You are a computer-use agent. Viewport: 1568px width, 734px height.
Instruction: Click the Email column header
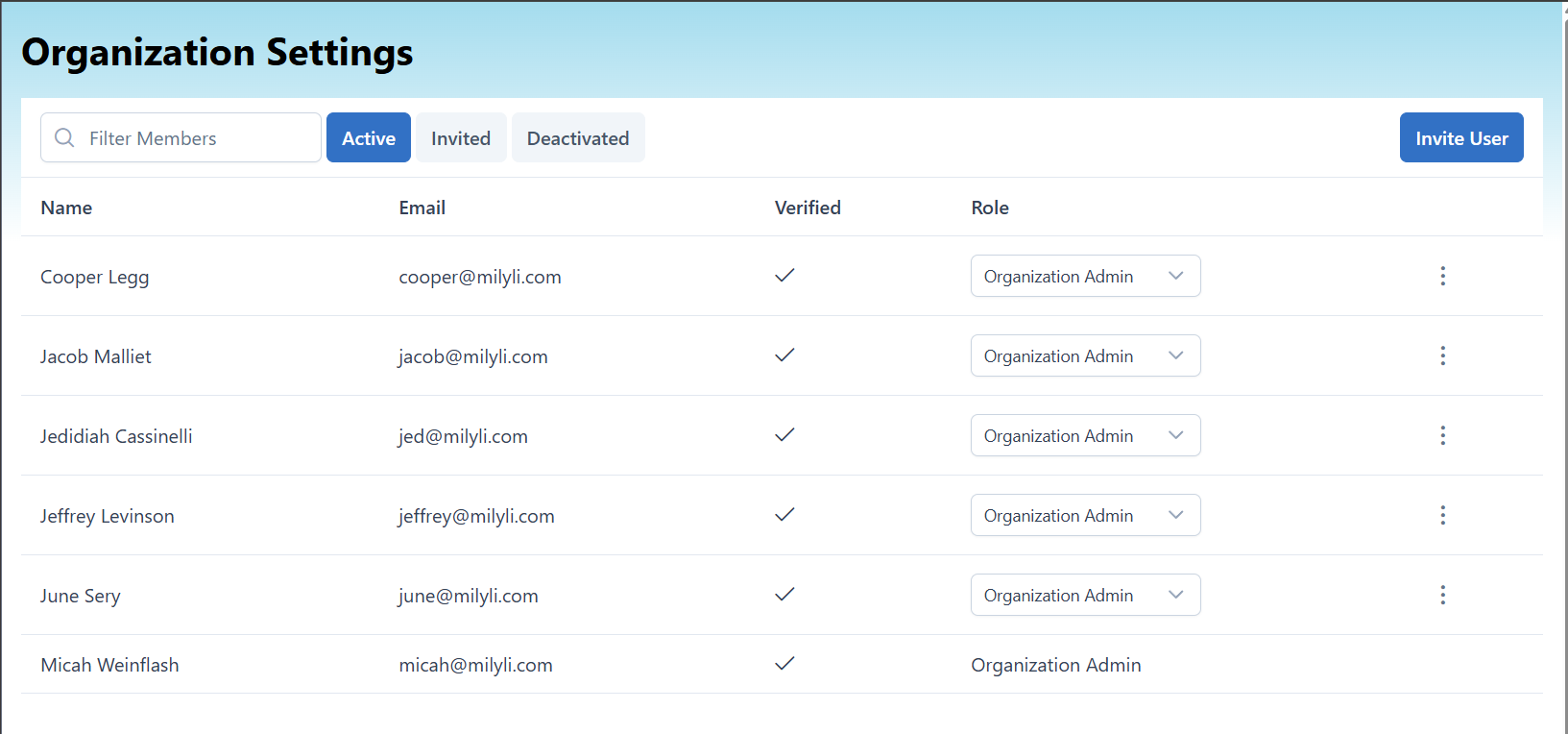pos(422,208)
